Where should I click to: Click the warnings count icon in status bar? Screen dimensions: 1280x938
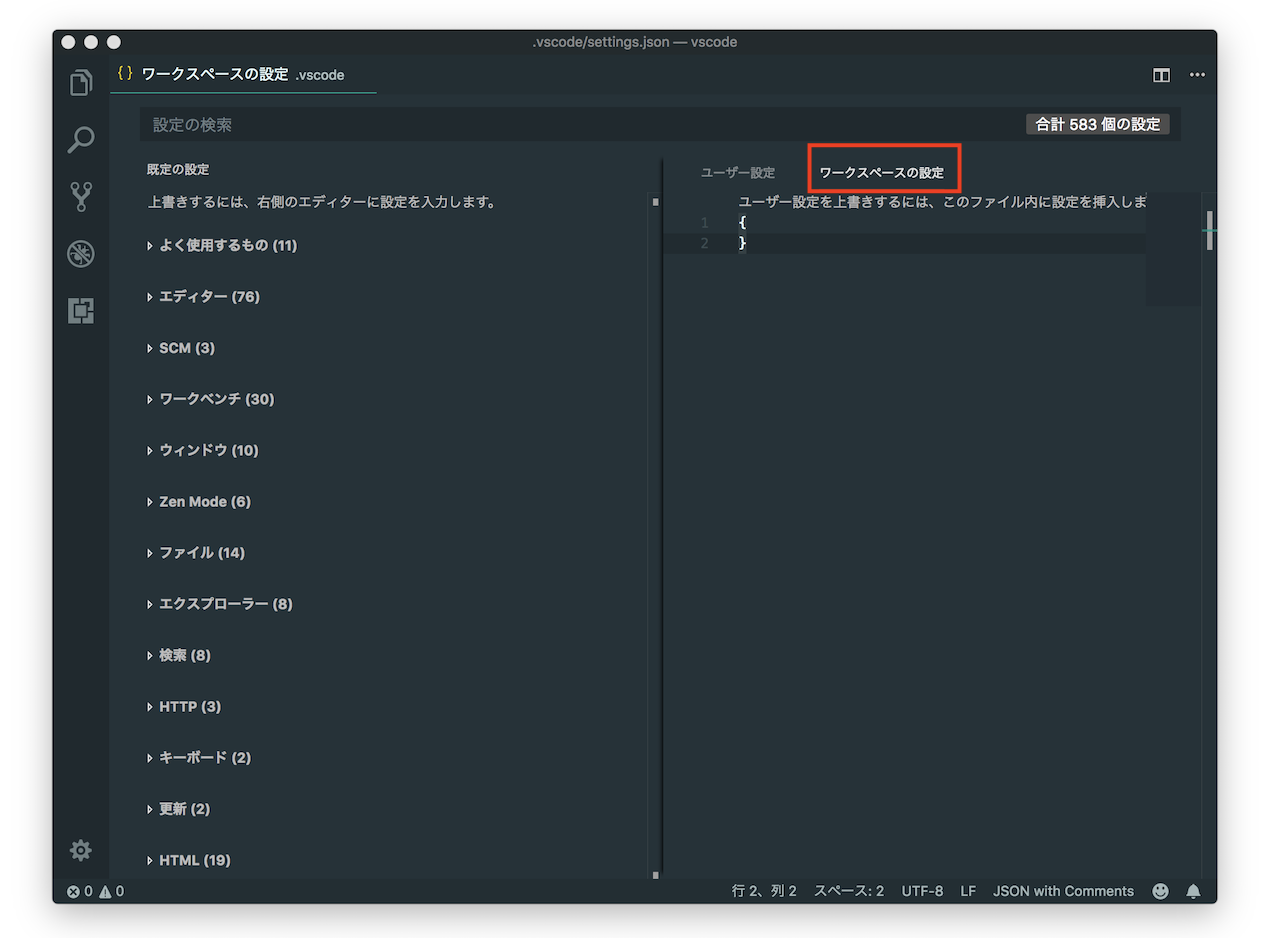105,891
